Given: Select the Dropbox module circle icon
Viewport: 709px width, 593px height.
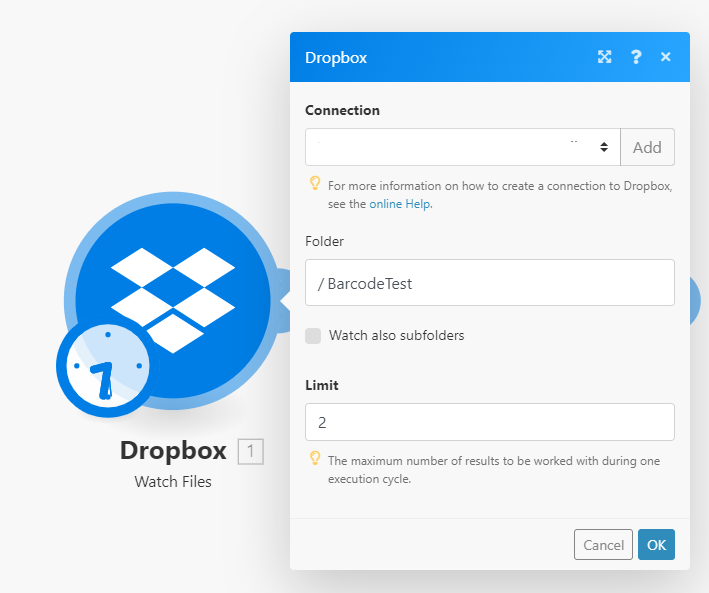Looking at the screenshot, I should [x=173, y=300].
